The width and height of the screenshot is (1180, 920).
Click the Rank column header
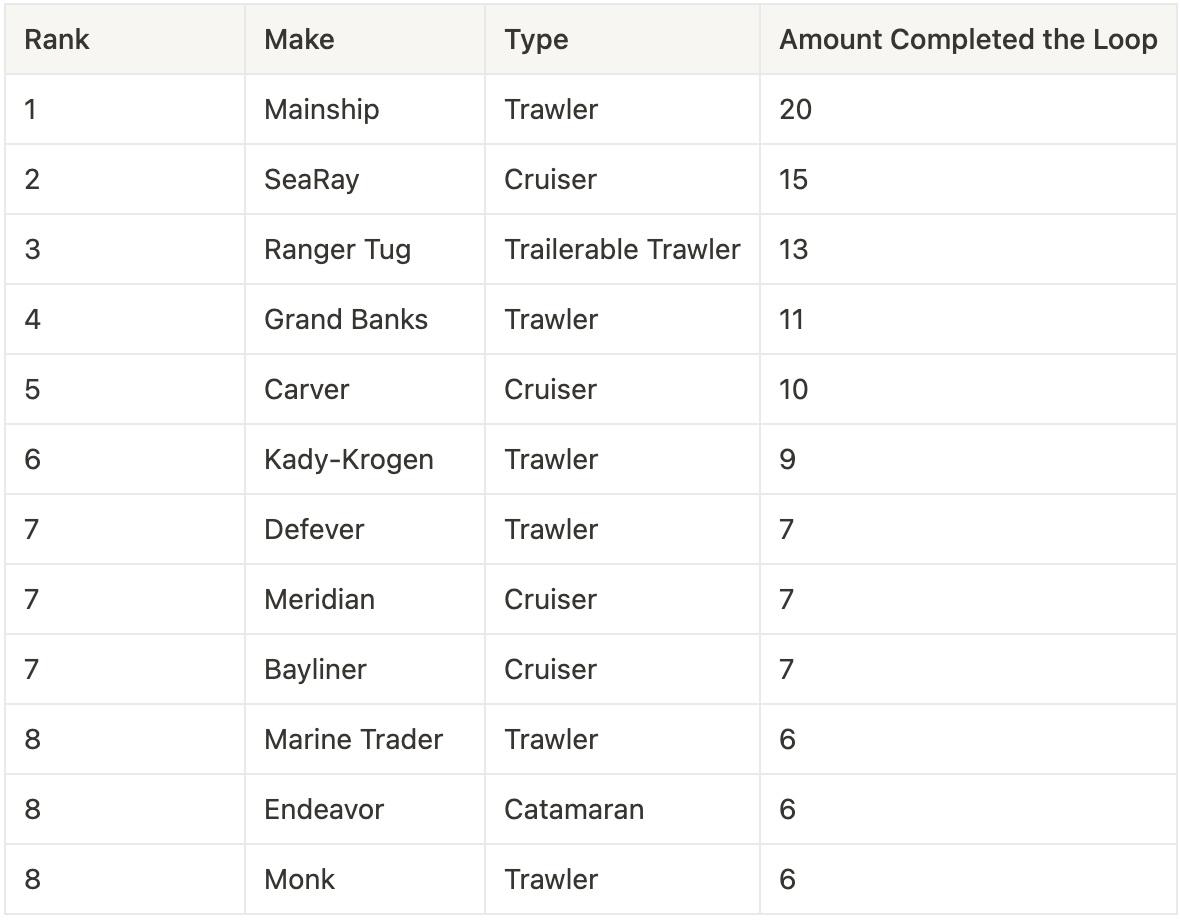[57, 40]
